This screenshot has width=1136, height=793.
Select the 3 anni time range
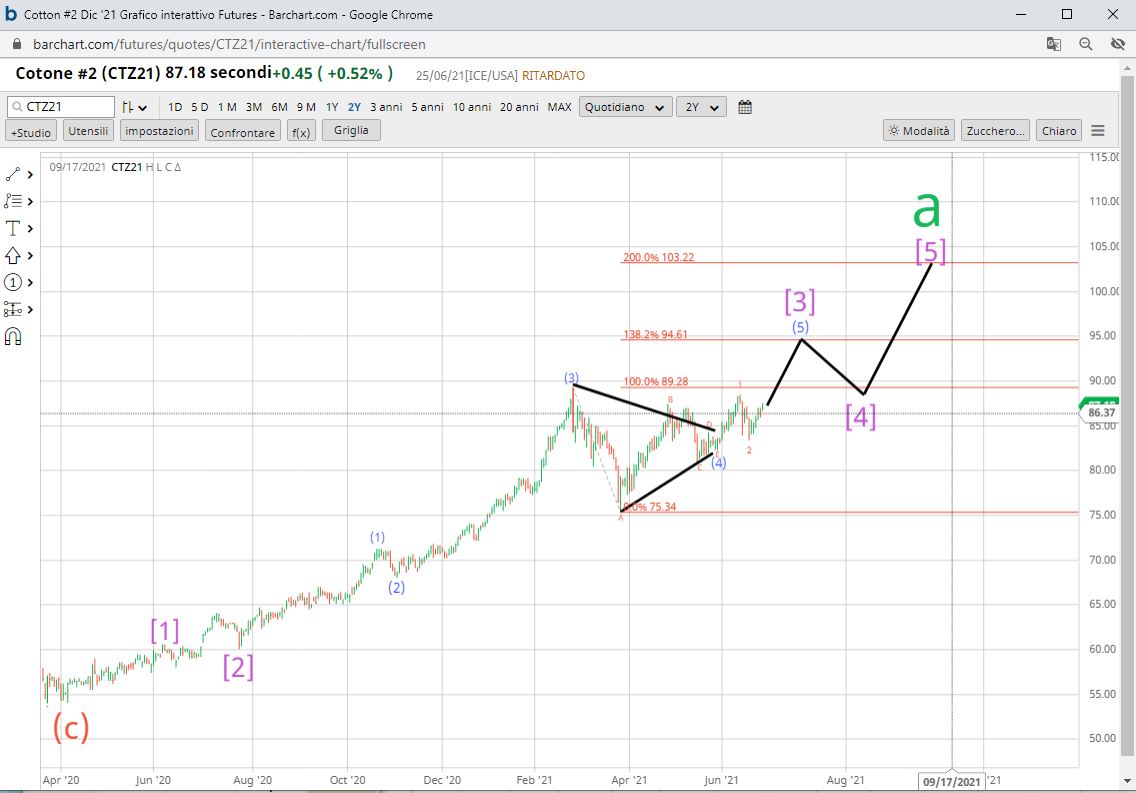[386, 107]
